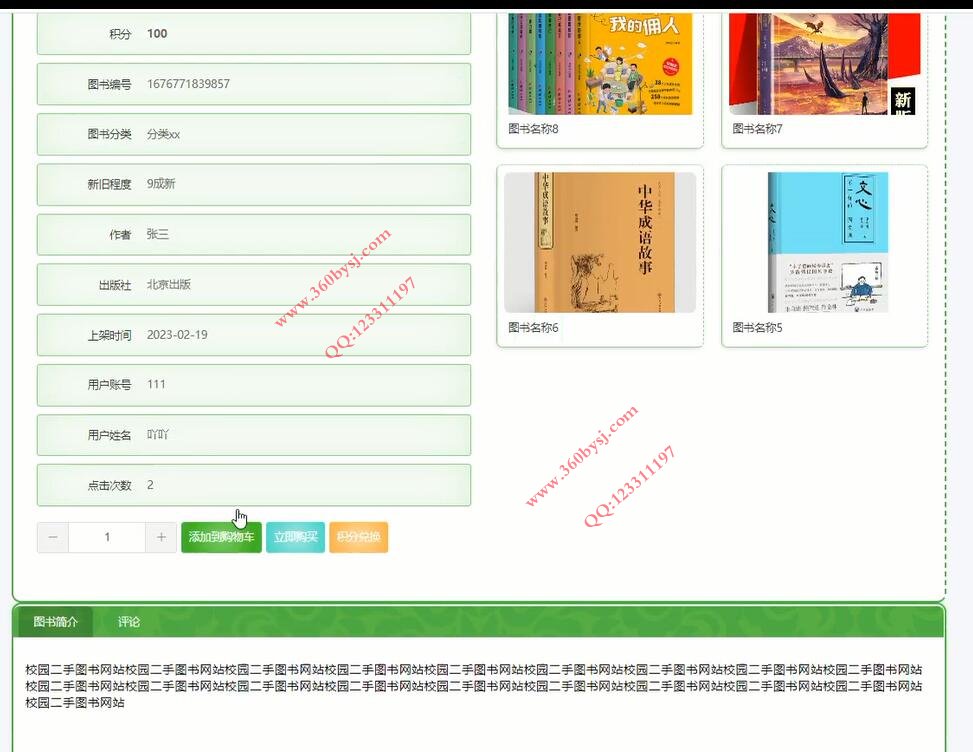This screenshot has height=752, width=973.
Task: Click the quantity input field showing 1
Action: click(107, 537)
